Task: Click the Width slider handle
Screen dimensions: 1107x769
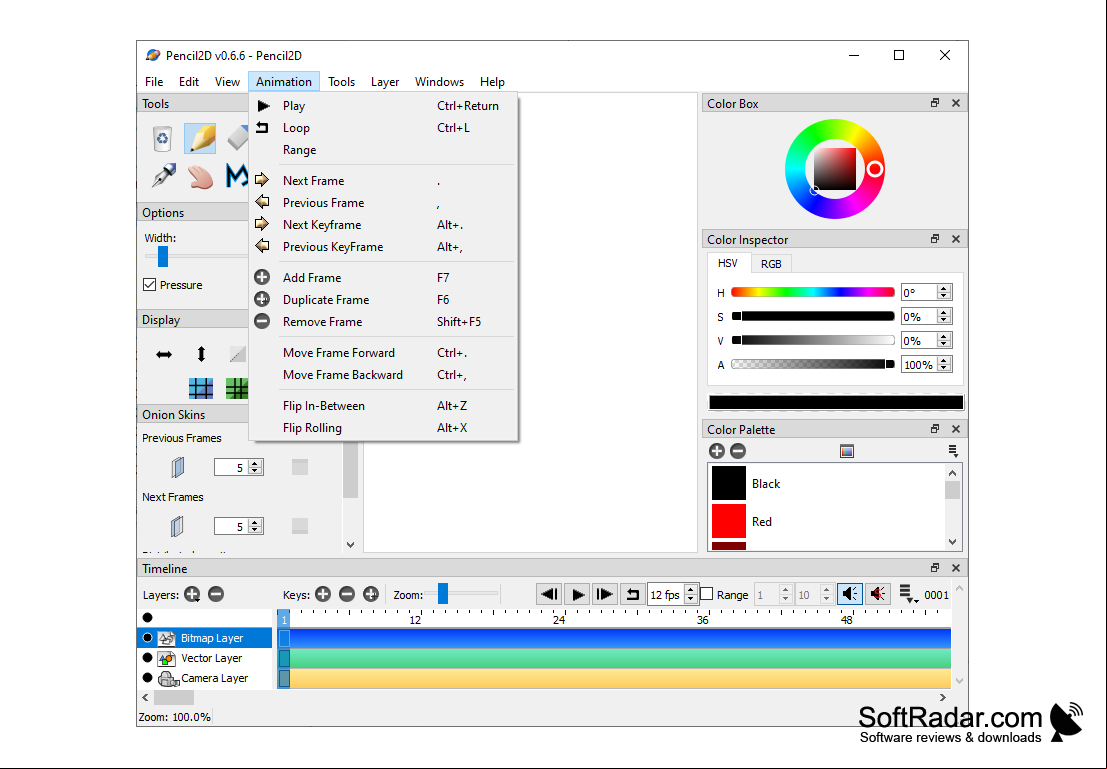Action: [163, 256]
